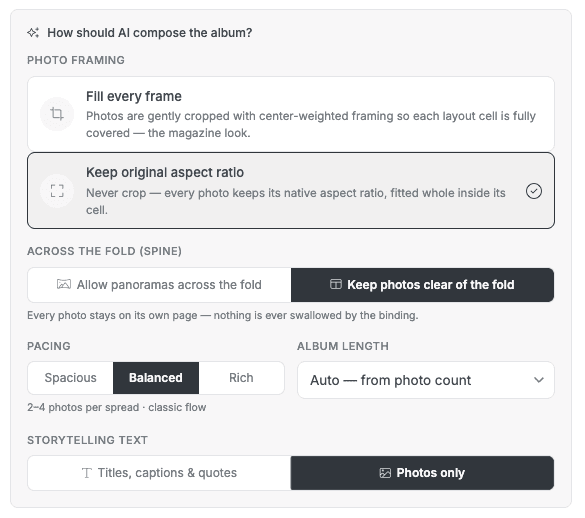
Task: Click the checkmark circle on Keep original aspect ratio
Action: 534,191
